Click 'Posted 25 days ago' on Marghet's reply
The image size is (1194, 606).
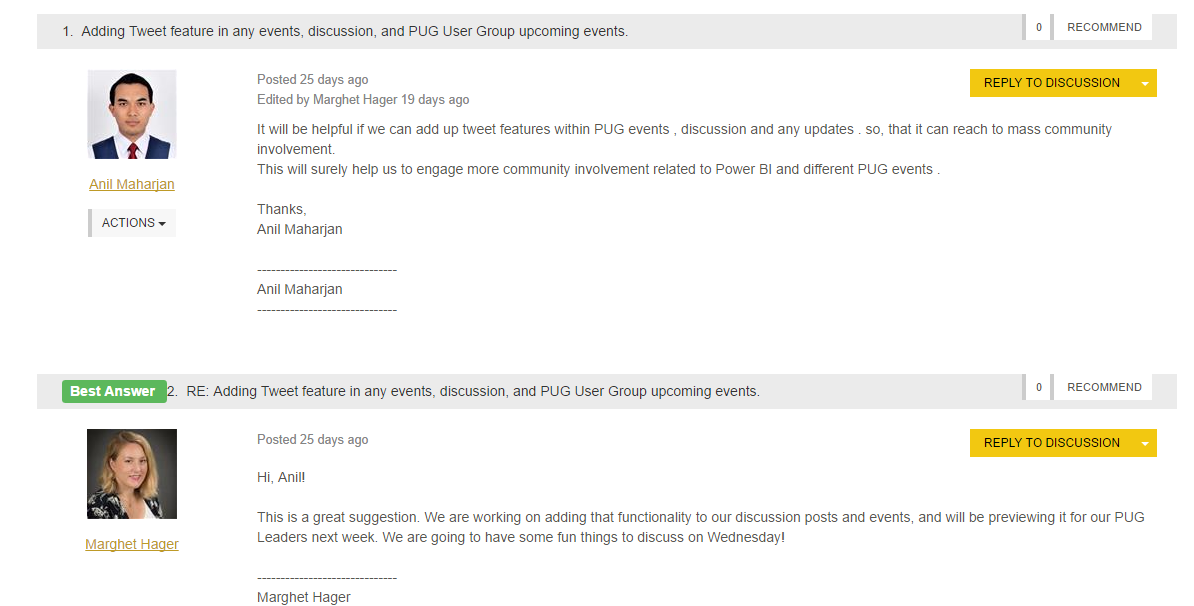(x=313, y=440)
